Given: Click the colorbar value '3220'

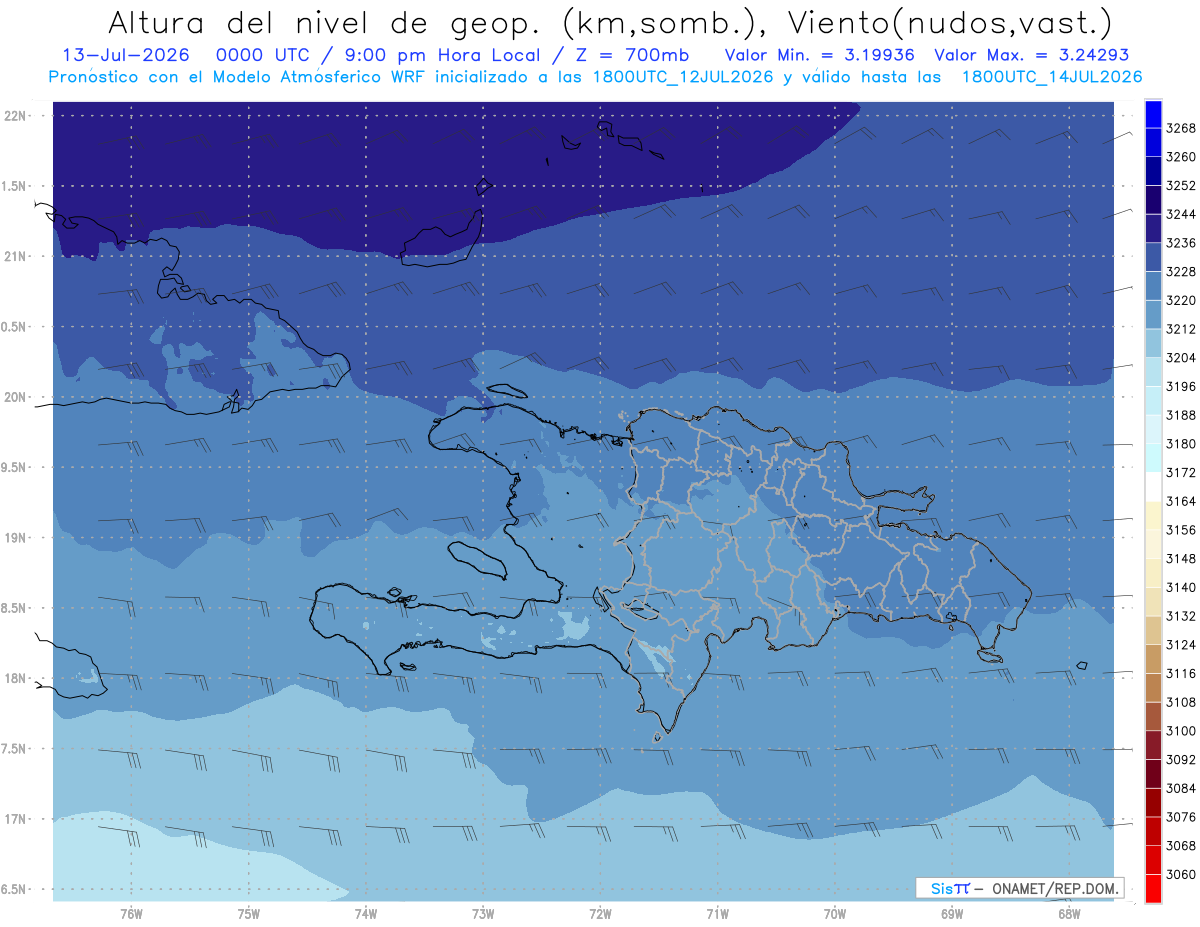Looking at the screenshot, I should (x=1181, y=300).
